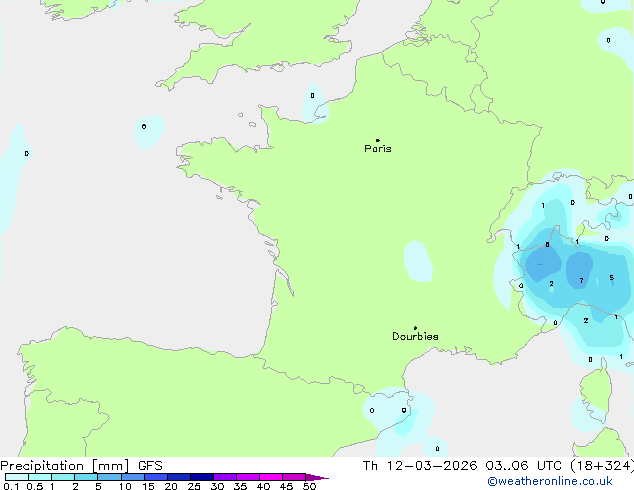634x490 pixels.
Task: Click the 'Precipitation [mm]' title text
Action: click(x=65, y=466)
